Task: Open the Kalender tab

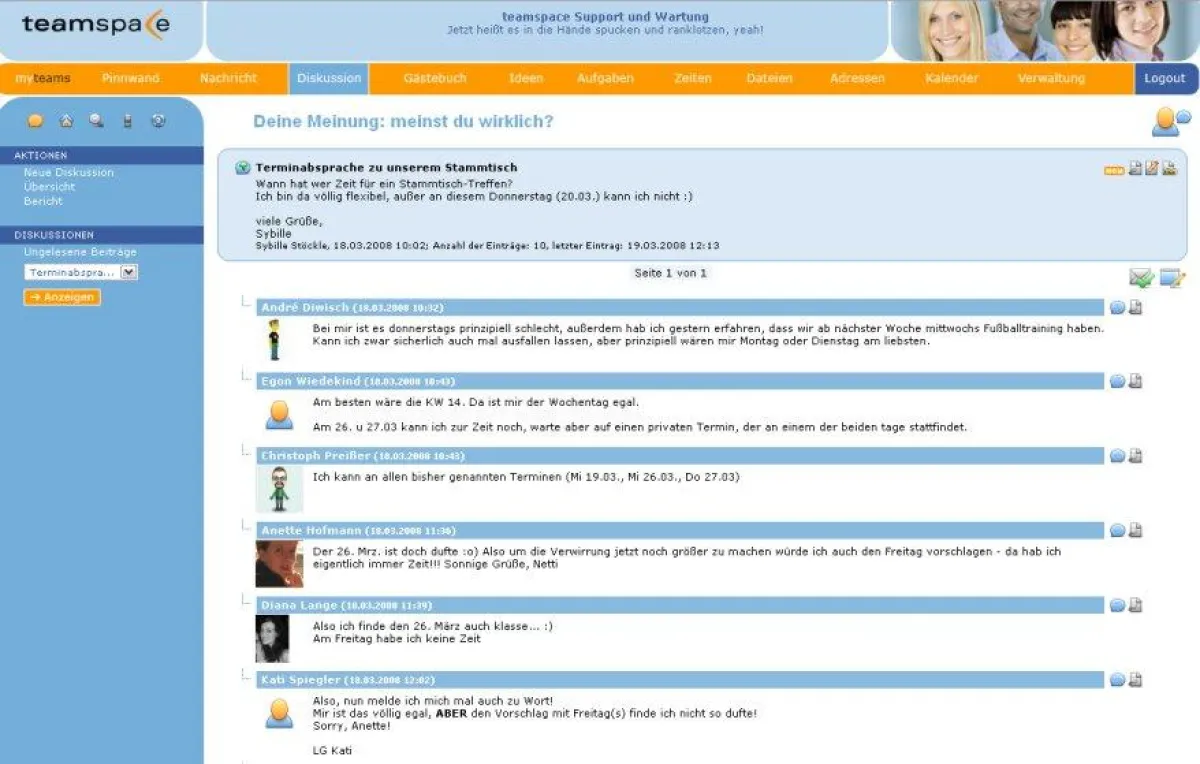Action: (951, 78)
